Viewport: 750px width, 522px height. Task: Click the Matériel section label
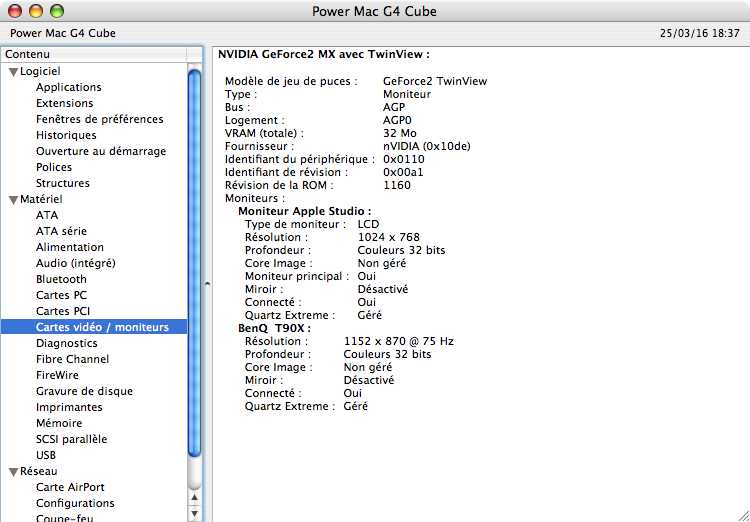click(x=41, y=199)
